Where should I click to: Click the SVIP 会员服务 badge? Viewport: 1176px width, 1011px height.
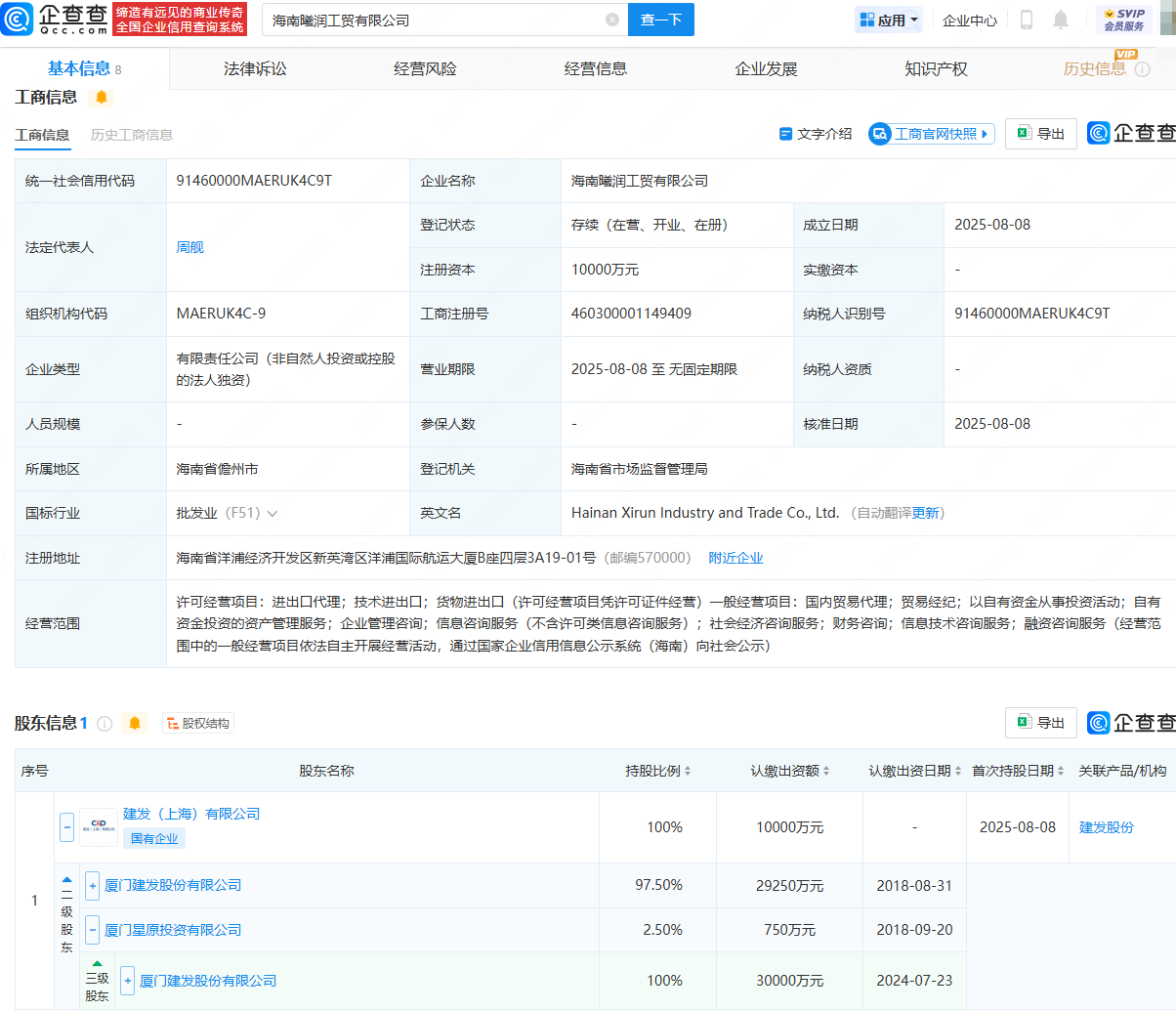(1124, 20)
